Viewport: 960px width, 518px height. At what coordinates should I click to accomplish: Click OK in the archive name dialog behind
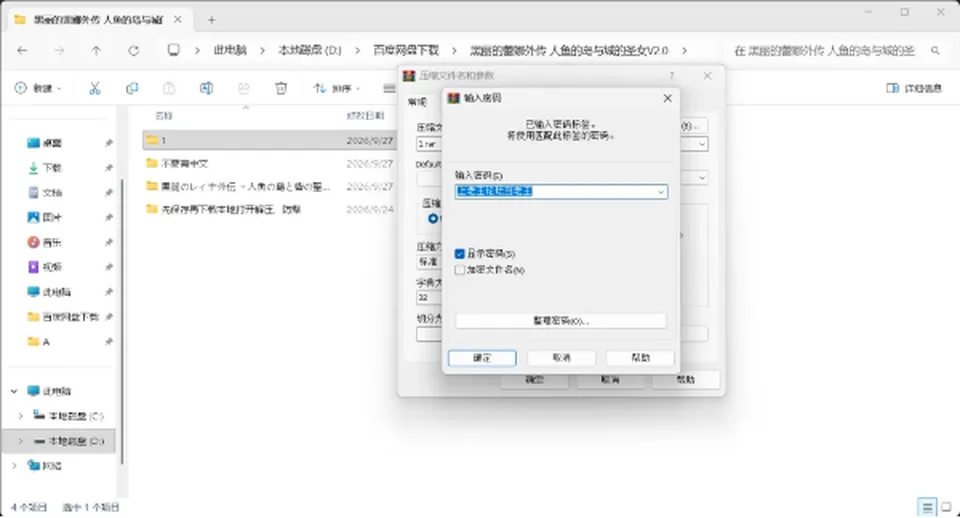(x=534, y=380)
